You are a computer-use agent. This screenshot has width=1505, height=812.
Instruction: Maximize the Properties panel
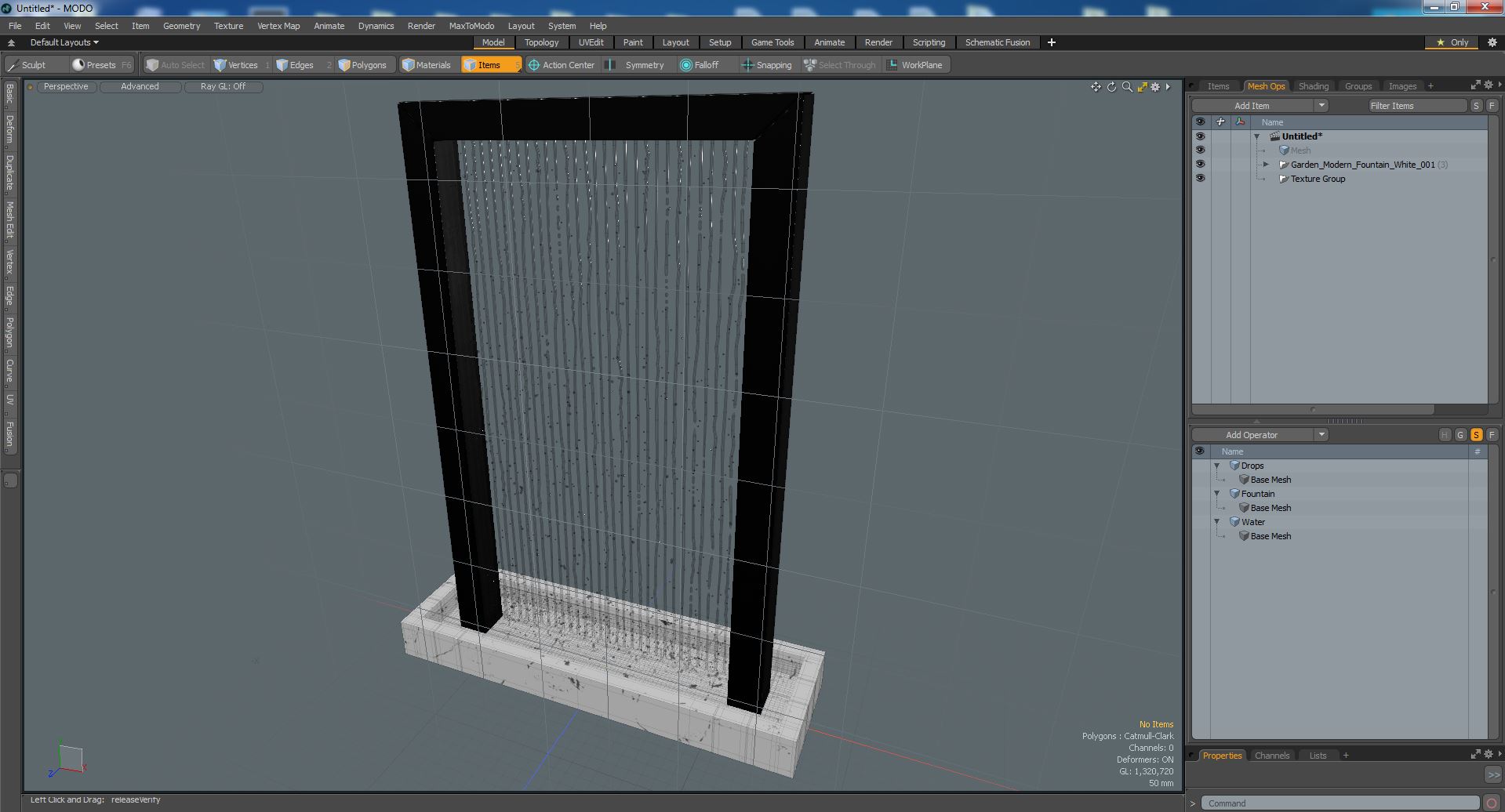click(1475, 755)
